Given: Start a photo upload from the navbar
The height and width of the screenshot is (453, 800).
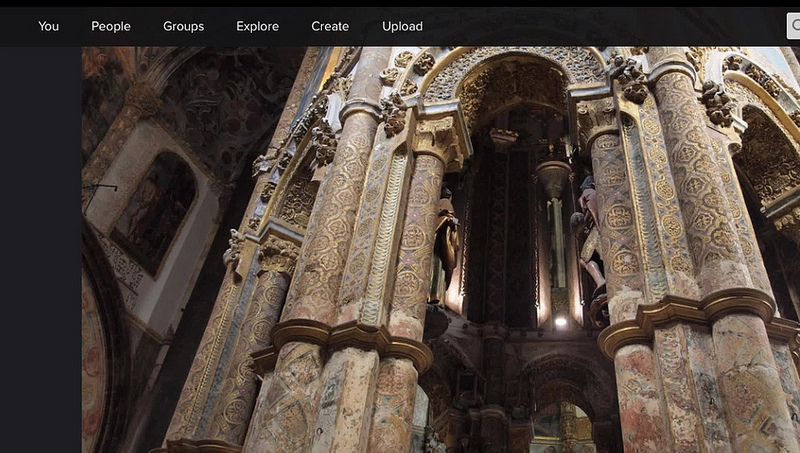Looking at the screenshot, I should tap(402, 26).
